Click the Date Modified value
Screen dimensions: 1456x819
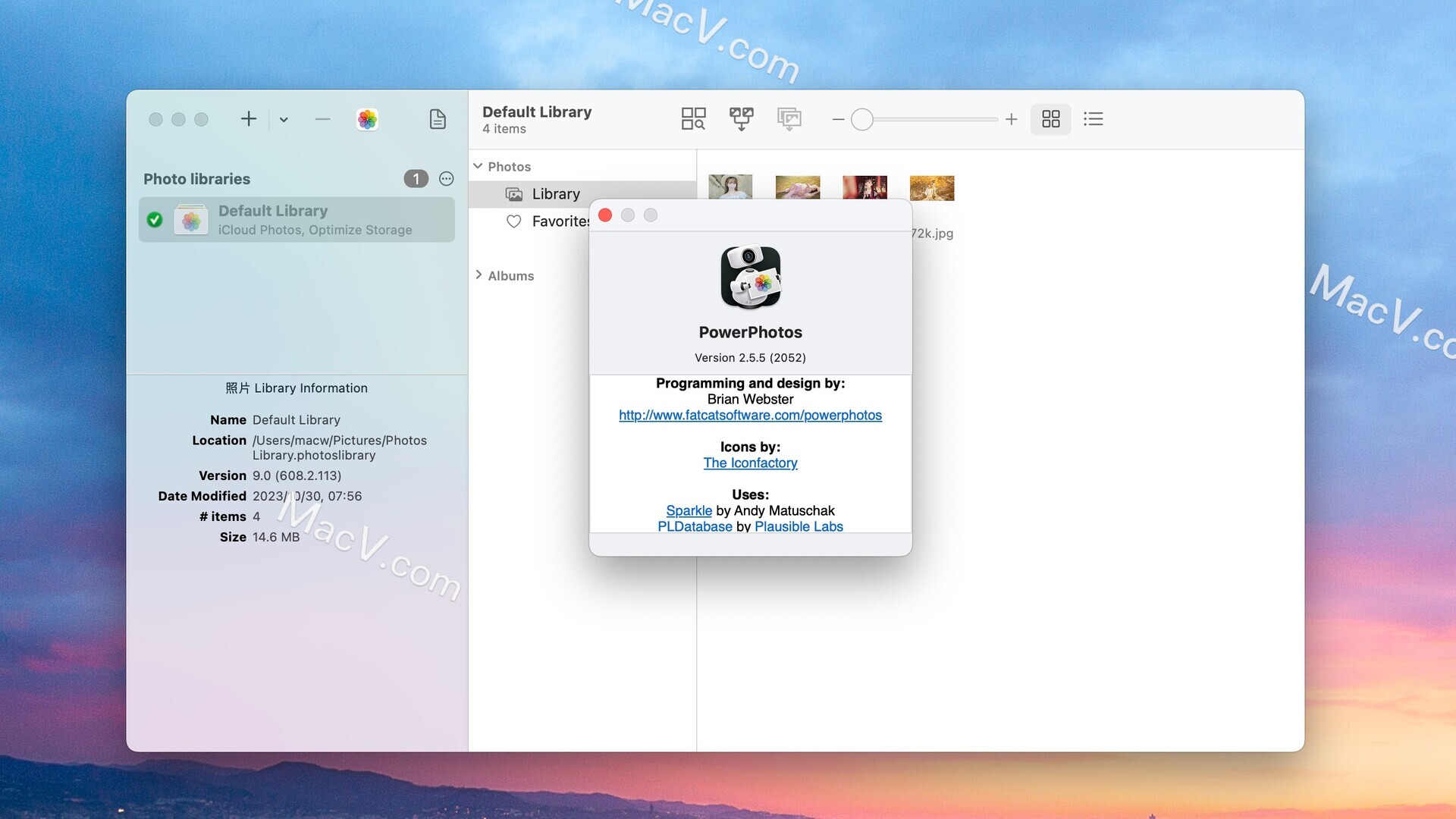coord(307,497)
